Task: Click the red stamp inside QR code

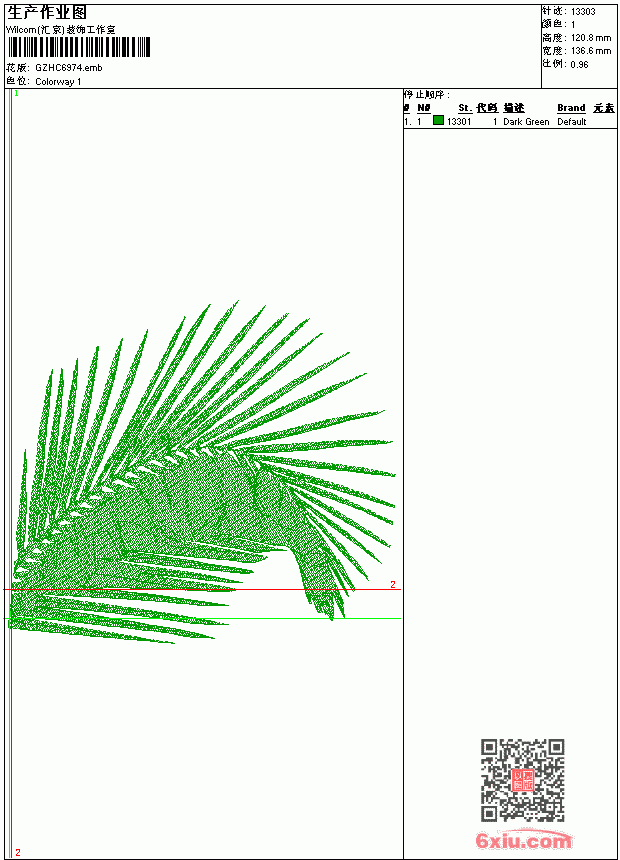Action: pyautogui.click(x=522, y=780)
